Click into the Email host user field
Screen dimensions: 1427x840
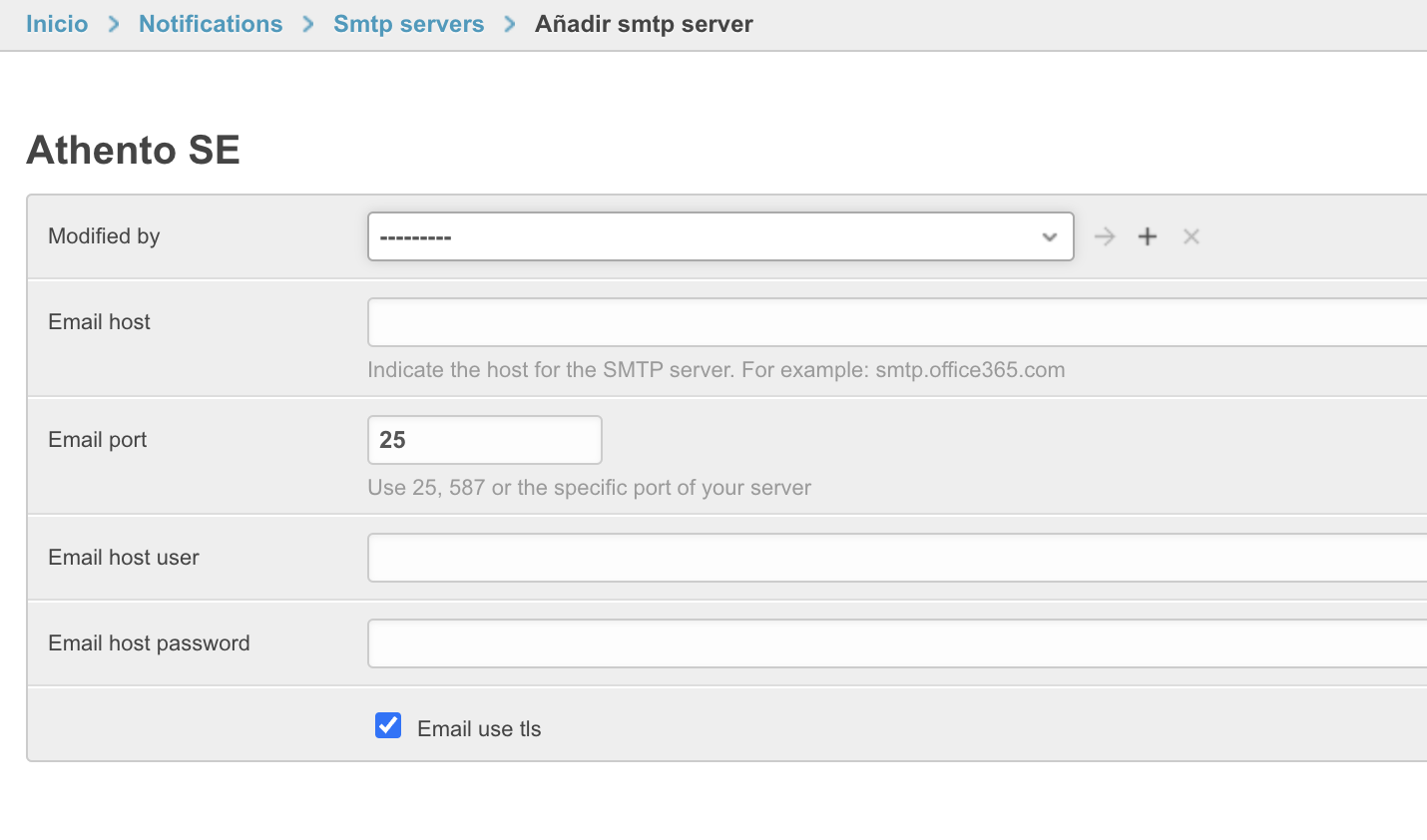point(897,558)
